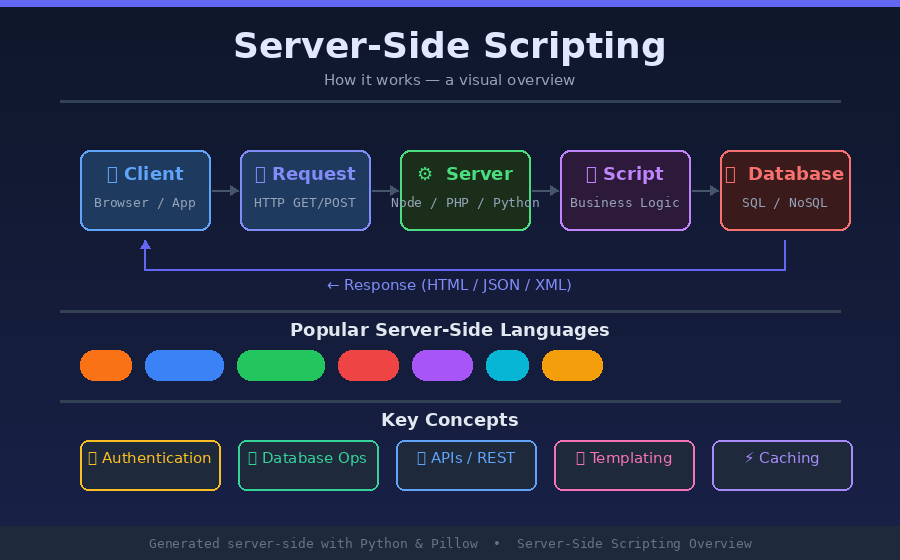Image resolution: width=900 pixels, height=560 pixels.
Task: Click the arrow between Request and Server
Action: [x=386, y=190]
